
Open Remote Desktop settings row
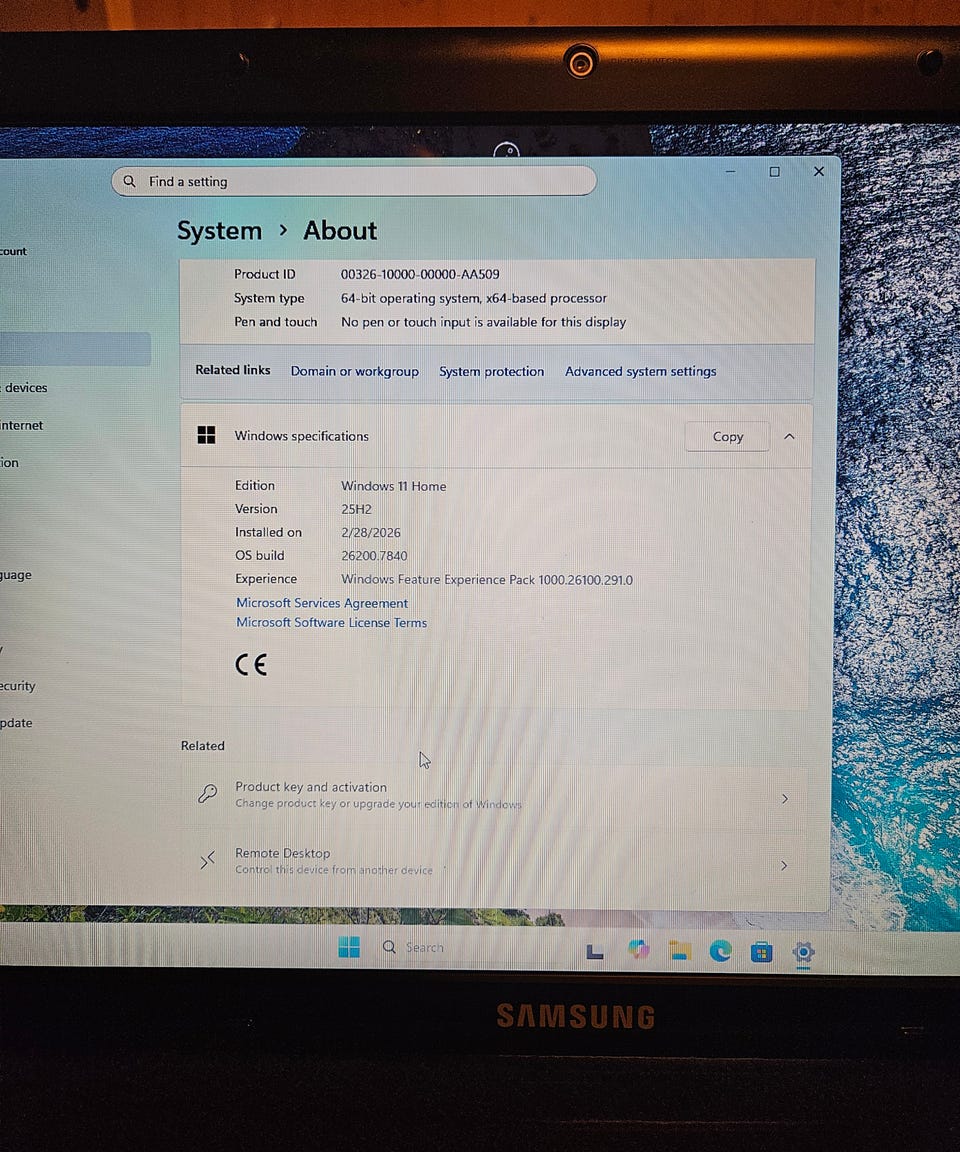(x=494, y=863)
